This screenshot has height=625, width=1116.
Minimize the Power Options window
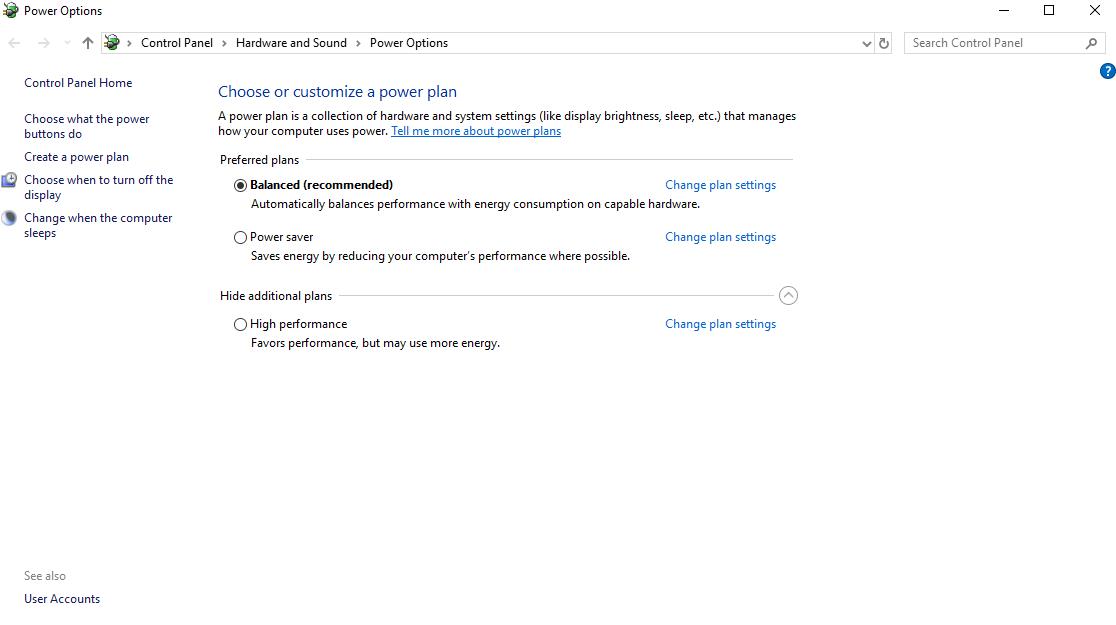1004,11
